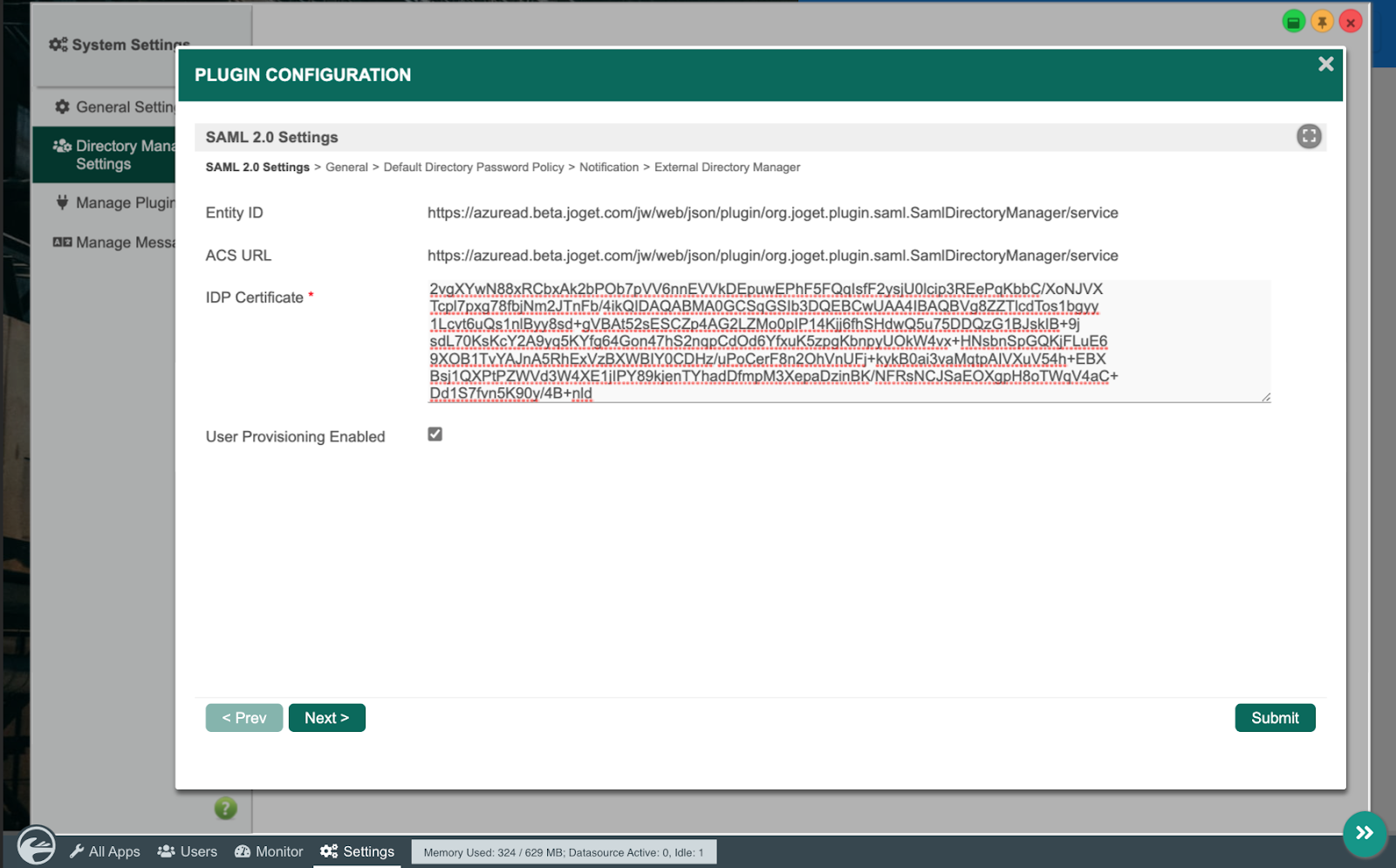
Task: Click the Prev button
Action: 244,718
